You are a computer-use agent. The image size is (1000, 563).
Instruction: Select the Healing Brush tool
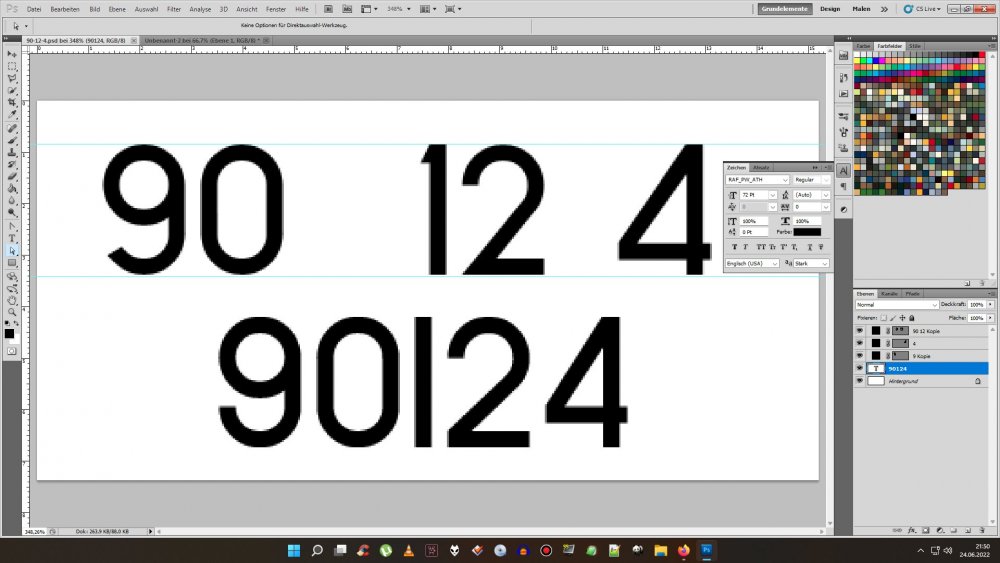(12, 129)
